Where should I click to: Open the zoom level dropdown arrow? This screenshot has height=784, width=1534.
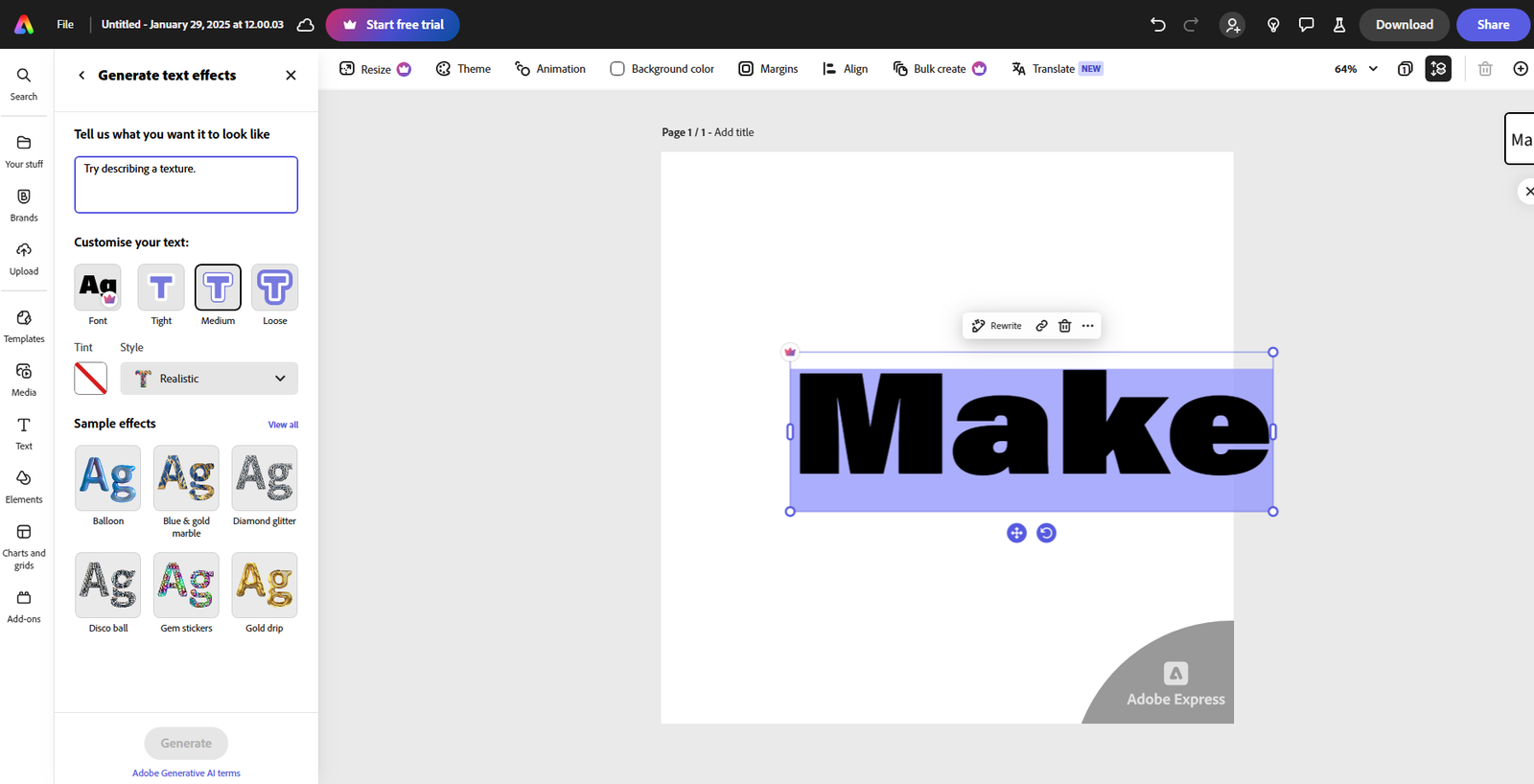(x=1373, y=69)
